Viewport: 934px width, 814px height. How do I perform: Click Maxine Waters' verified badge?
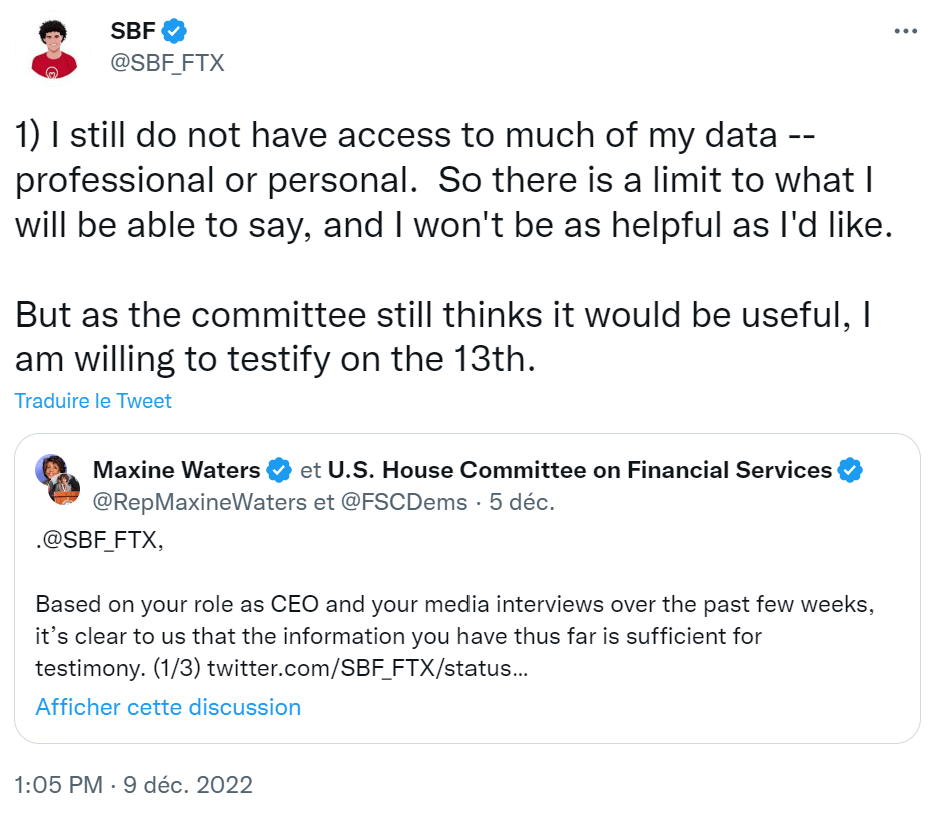coord(280,470)
